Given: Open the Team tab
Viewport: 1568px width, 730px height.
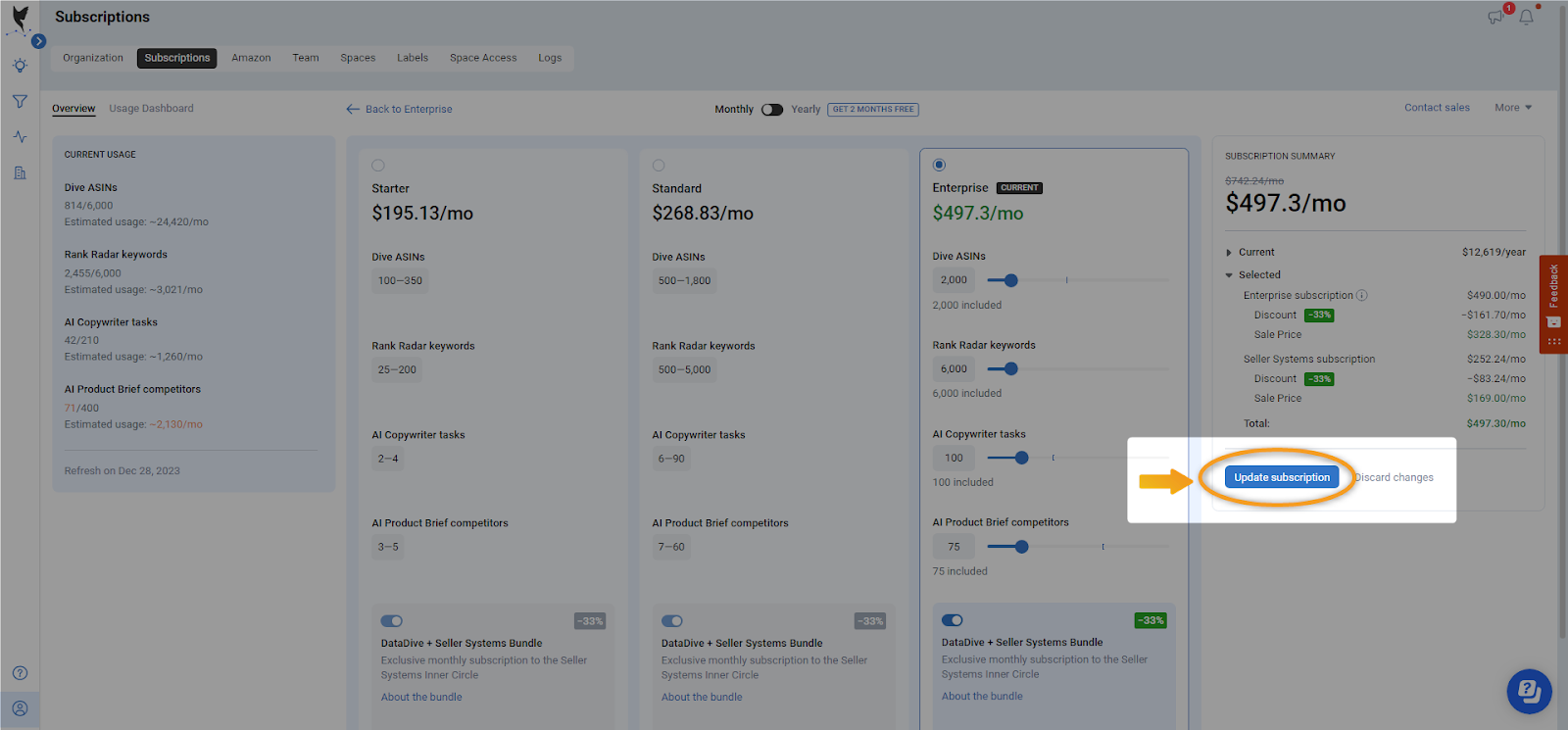Looking at the screenshot, I should 306,58.
